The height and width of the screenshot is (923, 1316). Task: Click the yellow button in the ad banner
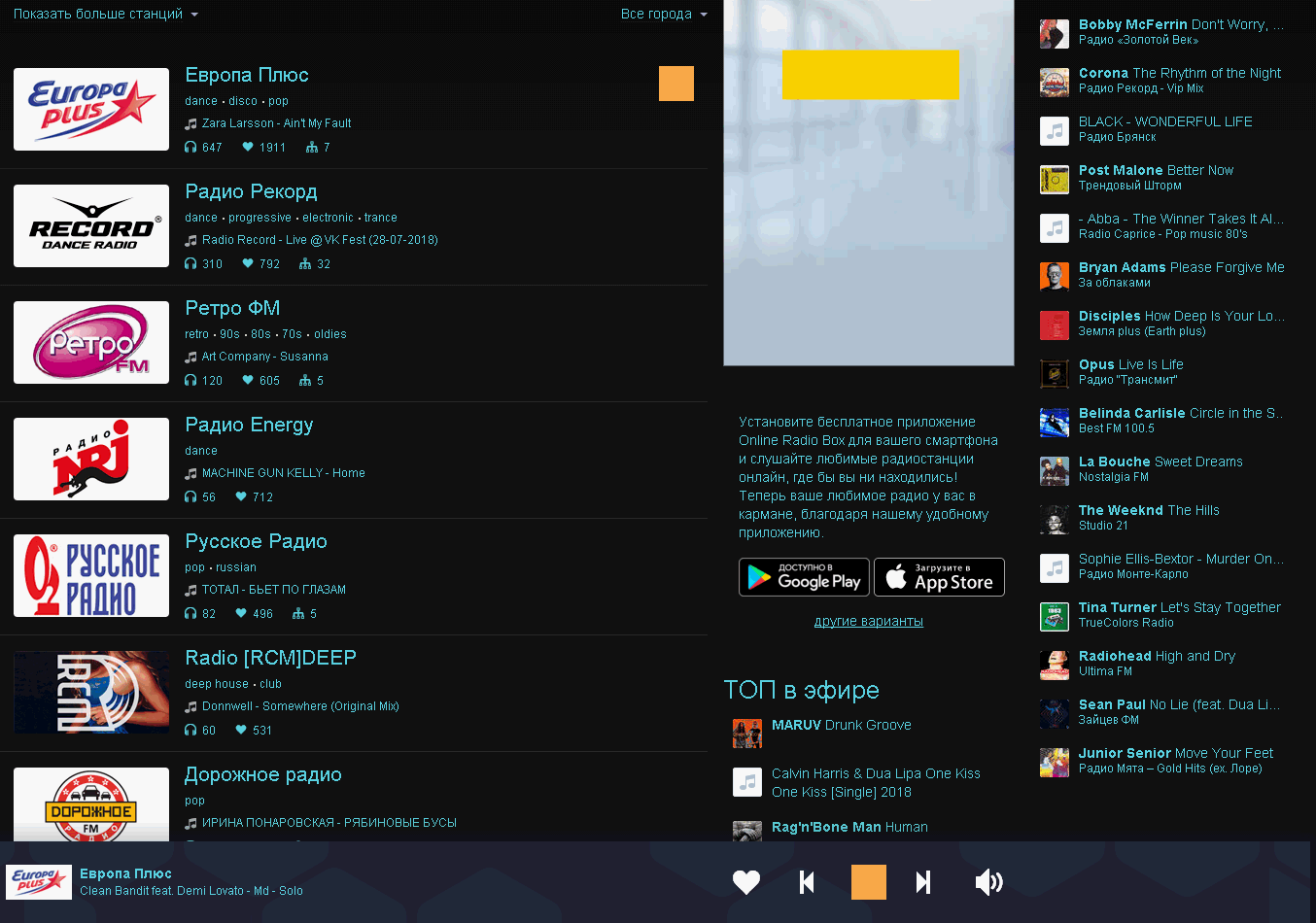pos(871,75)
